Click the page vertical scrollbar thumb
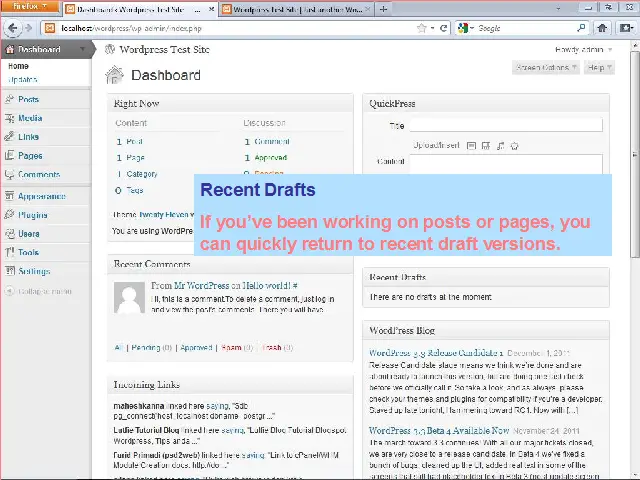Screen dimensions: 640x480 pyautogui.click(x=635, y=153)
